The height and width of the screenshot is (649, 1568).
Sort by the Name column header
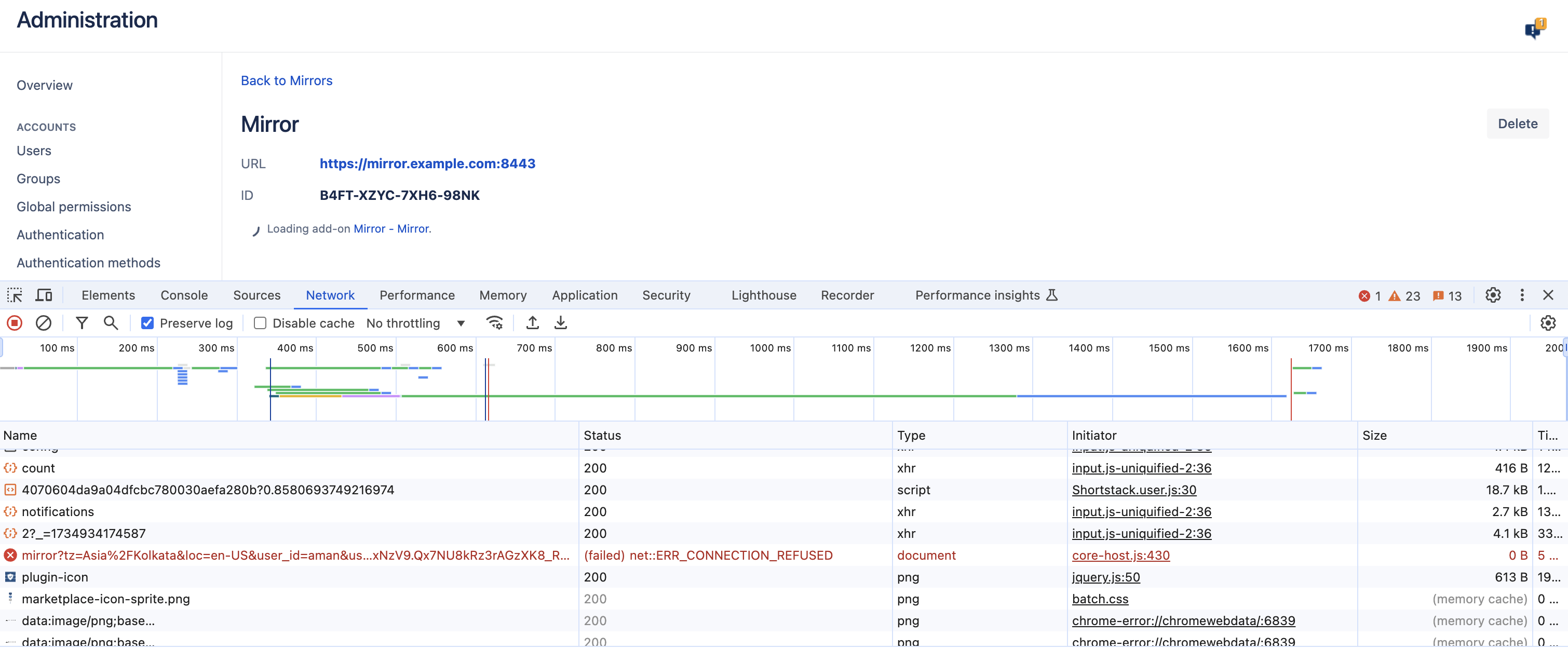[x=289, y=435]
